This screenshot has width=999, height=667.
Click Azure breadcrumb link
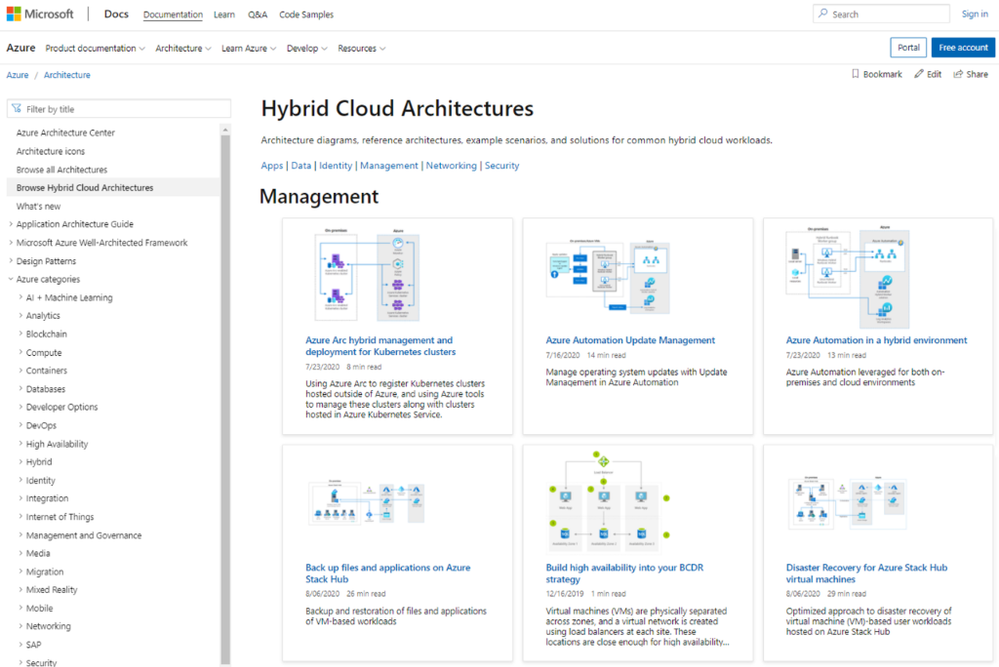[x=17, y=75]
